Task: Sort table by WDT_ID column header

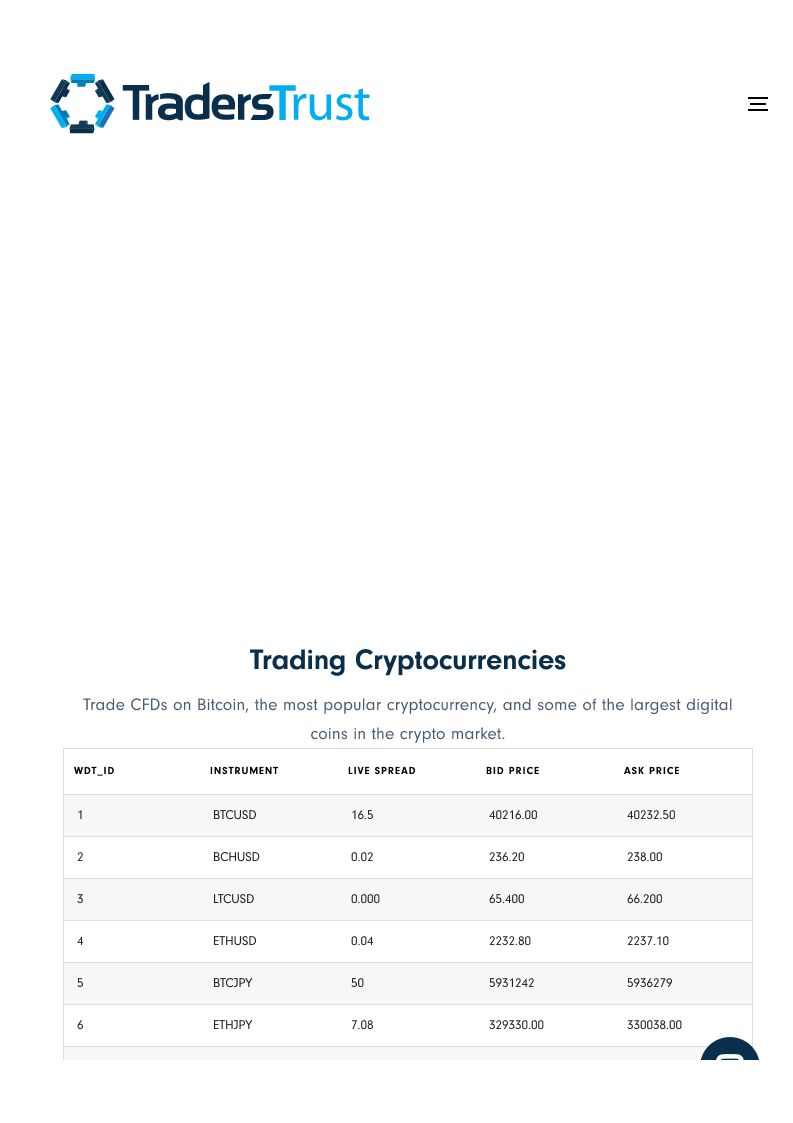Action: click(94, 771)
